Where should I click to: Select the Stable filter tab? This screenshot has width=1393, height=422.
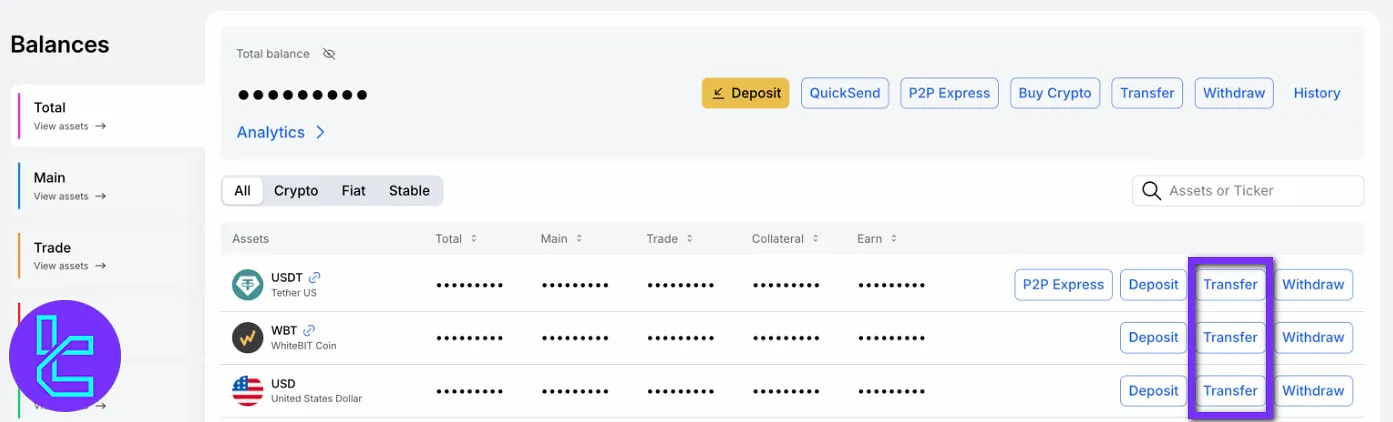click(x=409, y=191)
